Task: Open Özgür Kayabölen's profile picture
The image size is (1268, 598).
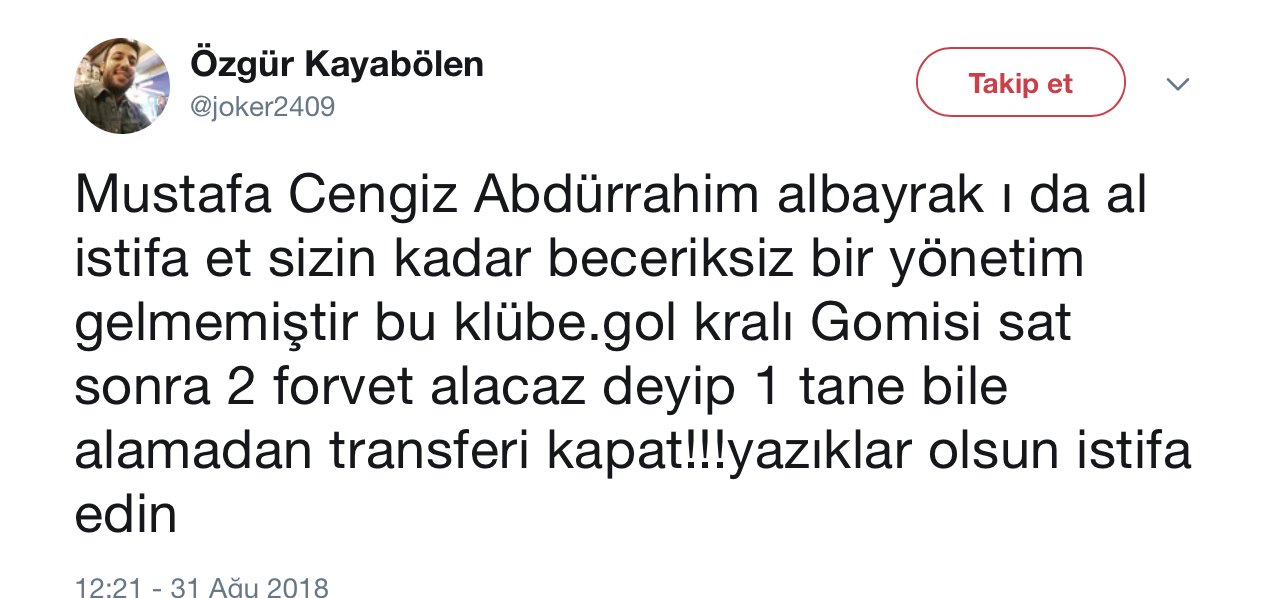Action: coord(121,86)
